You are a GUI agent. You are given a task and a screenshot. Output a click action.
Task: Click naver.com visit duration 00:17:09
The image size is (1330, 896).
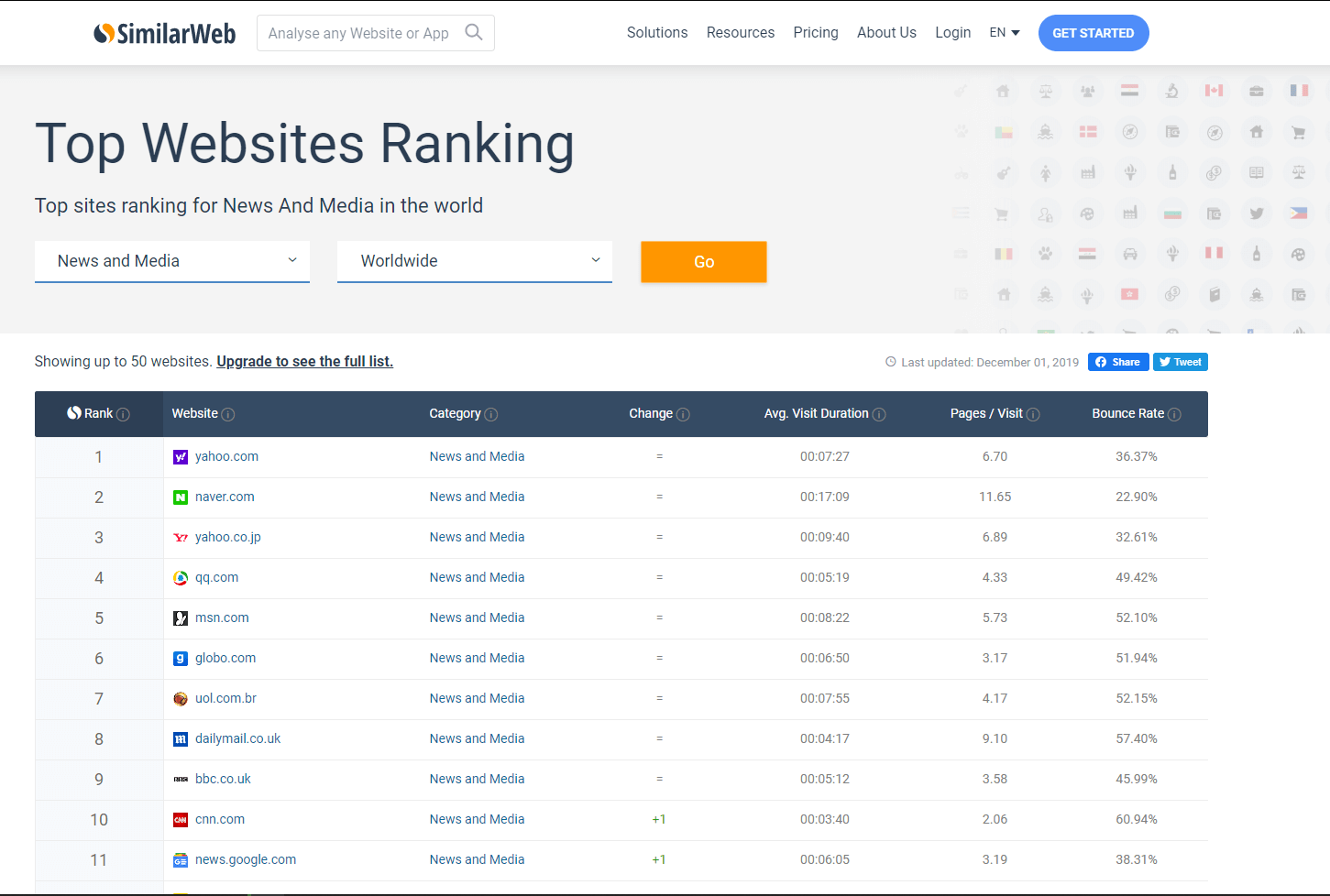pos(825,497)
